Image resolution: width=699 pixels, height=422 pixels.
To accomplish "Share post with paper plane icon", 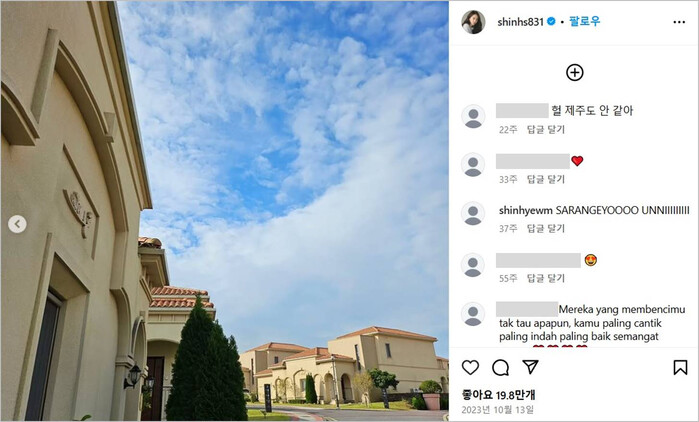I will point(530,367).
